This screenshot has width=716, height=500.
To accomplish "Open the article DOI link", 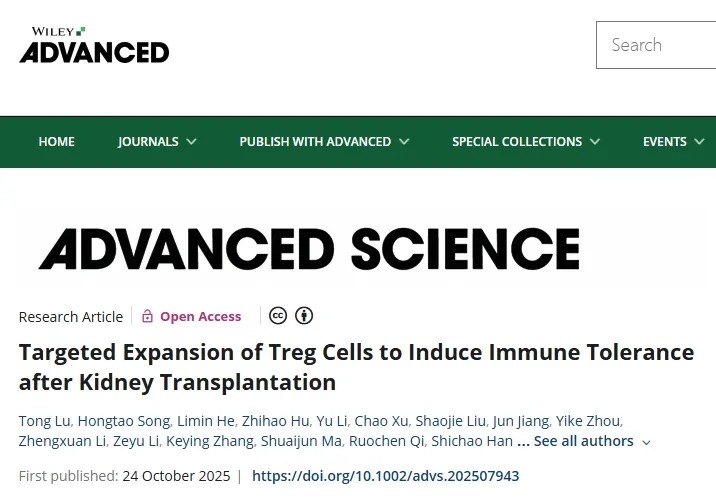I will (x=385, y=476).
